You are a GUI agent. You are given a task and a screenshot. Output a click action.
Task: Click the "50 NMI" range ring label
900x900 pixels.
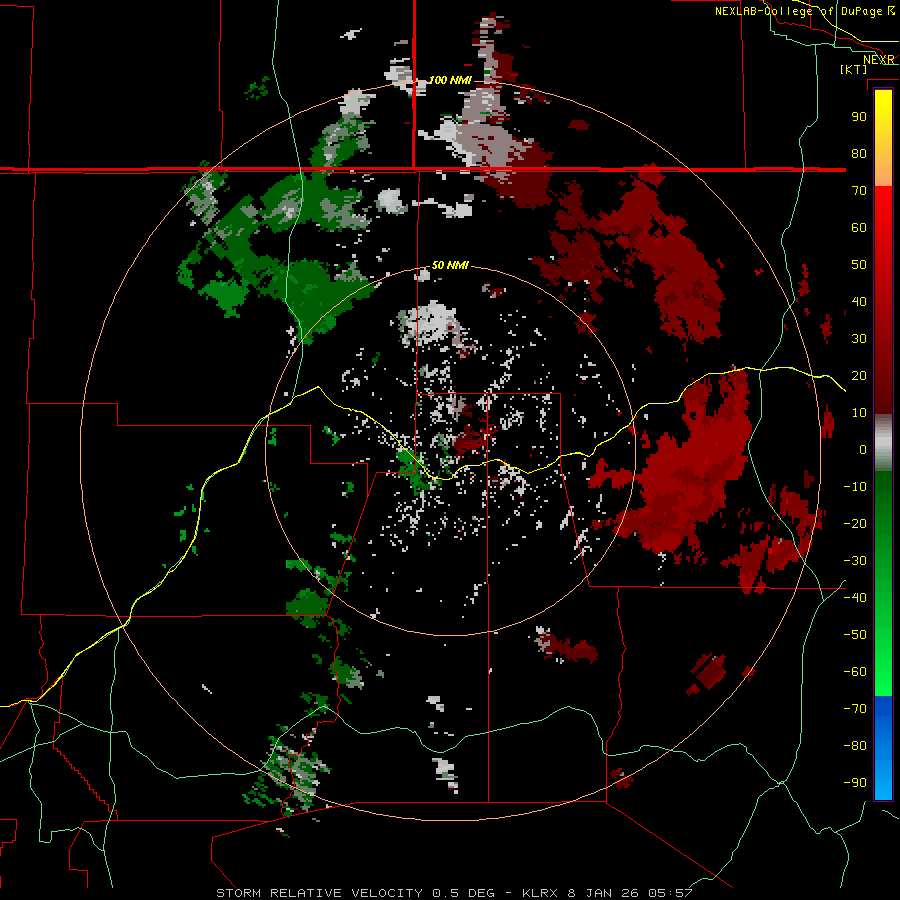[x=450, y=265]
